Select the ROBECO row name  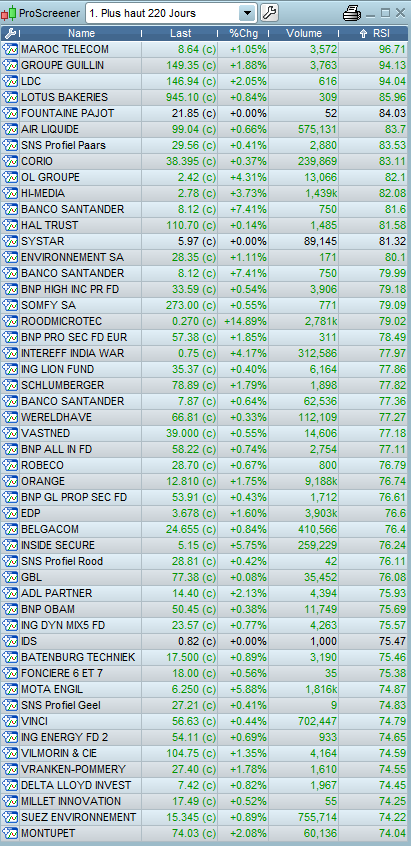point(42,465)
